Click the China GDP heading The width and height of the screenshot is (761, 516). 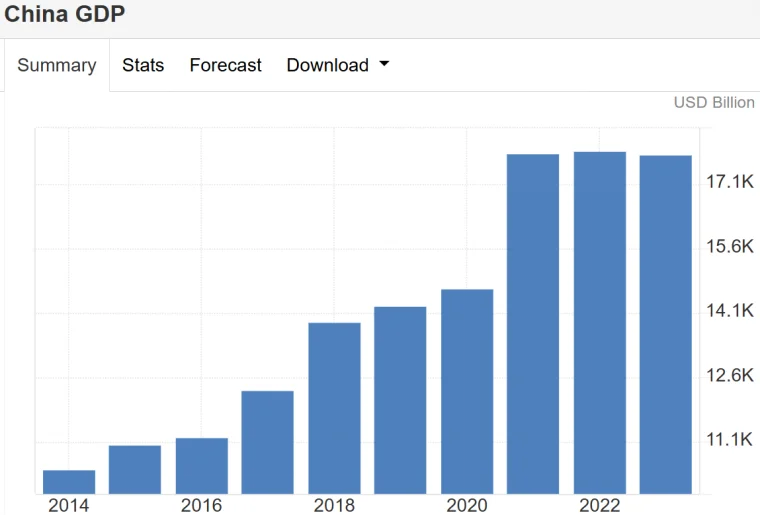(65, 15)
